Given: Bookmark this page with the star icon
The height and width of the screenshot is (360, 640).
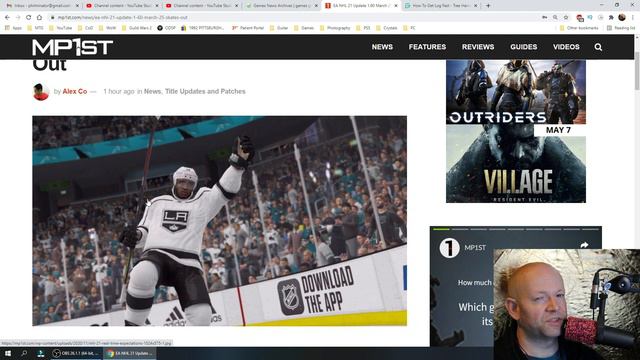Looking at the screenshot, I should (x=566, y=18).
